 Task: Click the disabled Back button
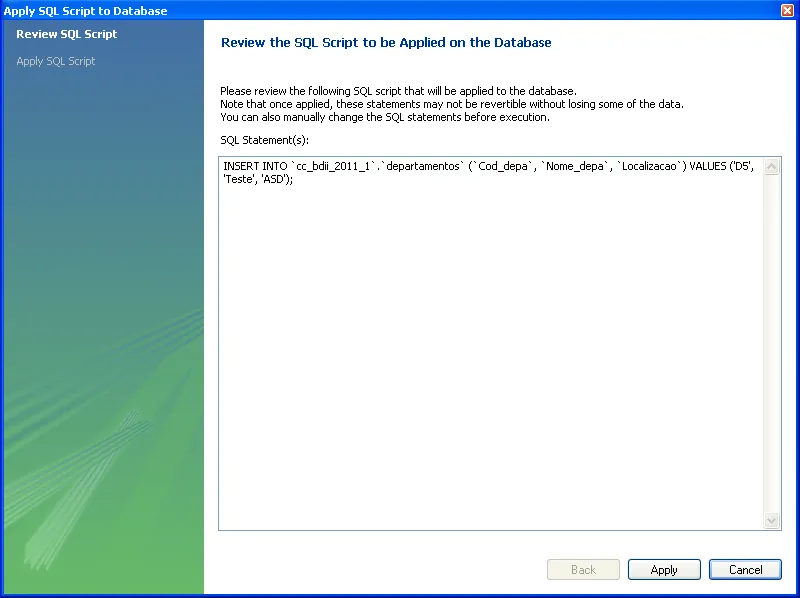[583, 570]
